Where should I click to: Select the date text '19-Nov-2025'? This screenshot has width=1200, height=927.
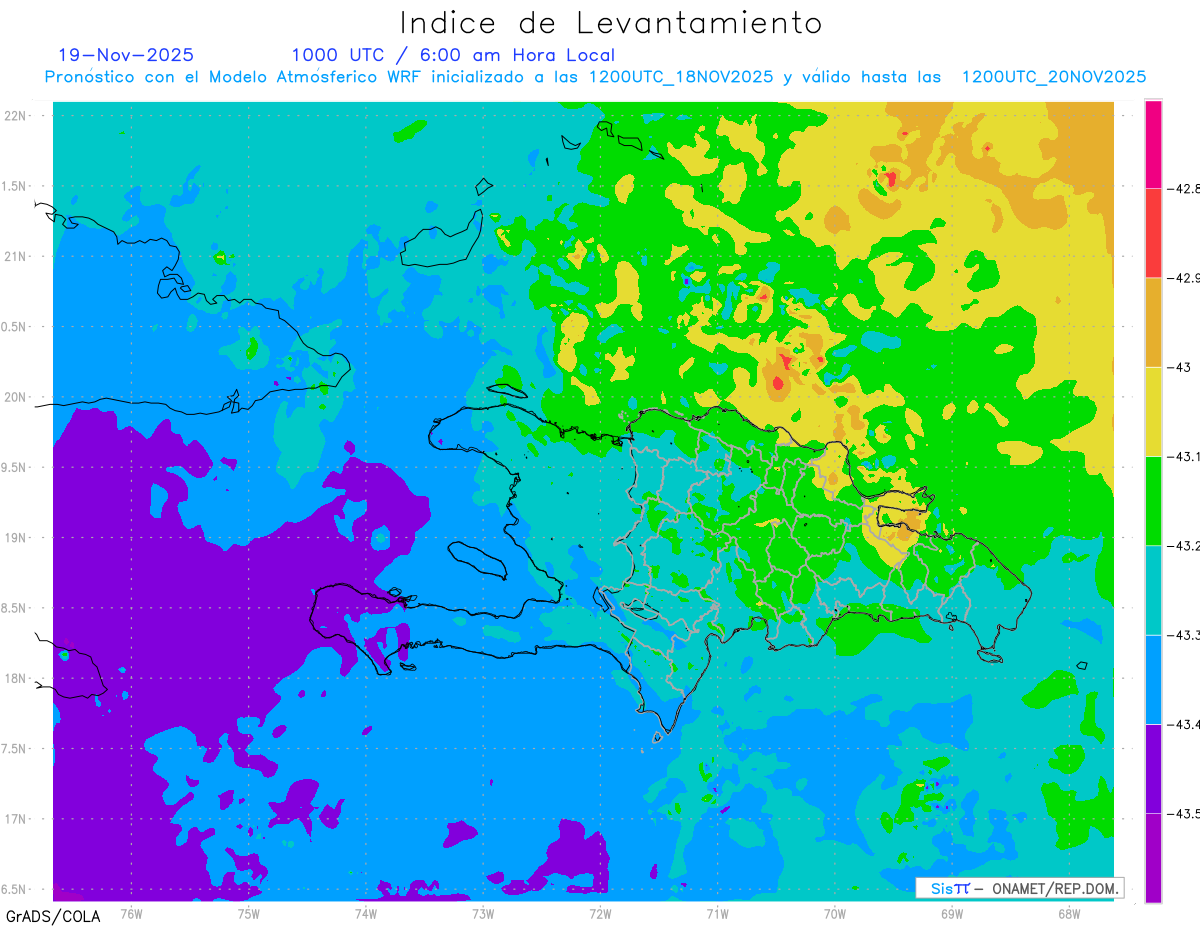(x=126, y=55)
